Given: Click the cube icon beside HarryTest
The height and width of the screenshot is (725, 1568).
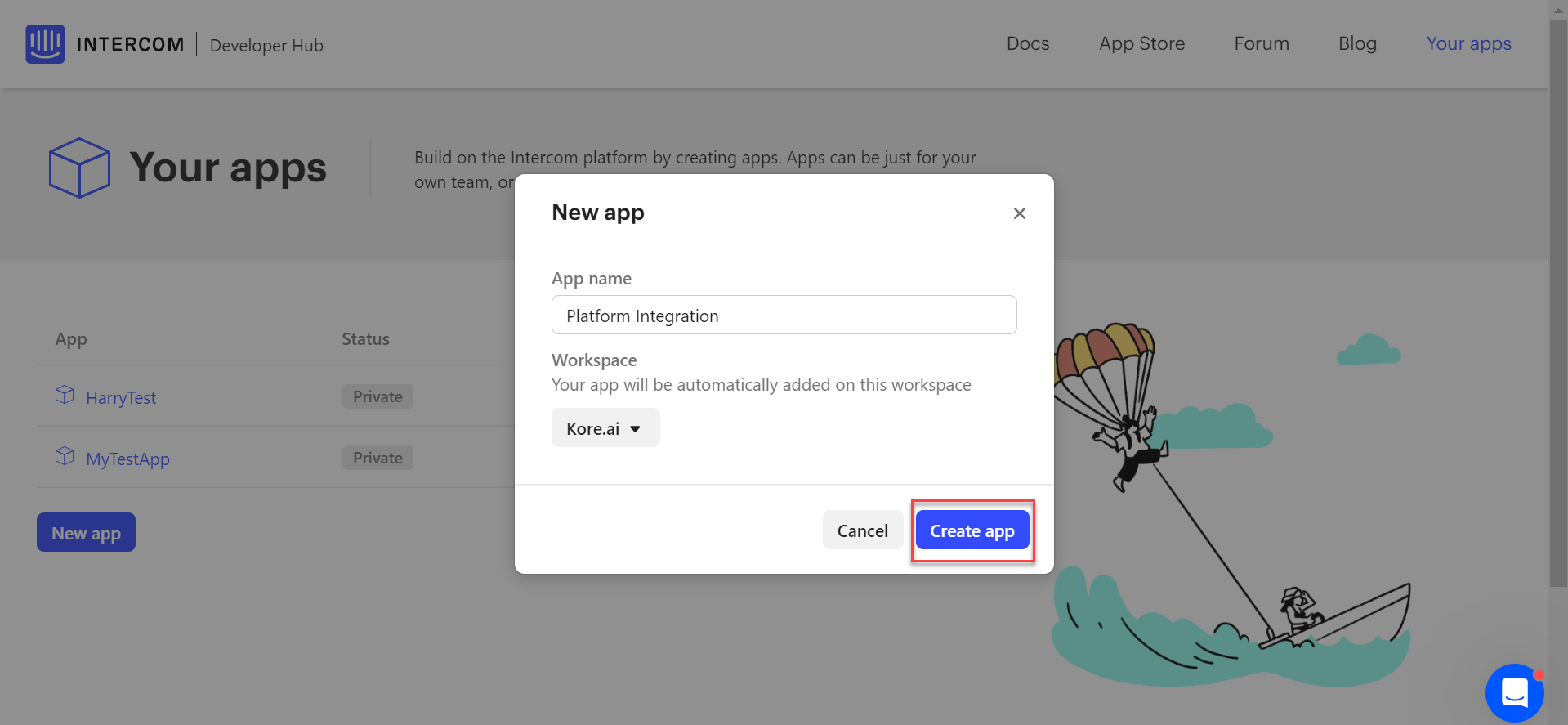Looking at the screenshot, I should [65, 396].
